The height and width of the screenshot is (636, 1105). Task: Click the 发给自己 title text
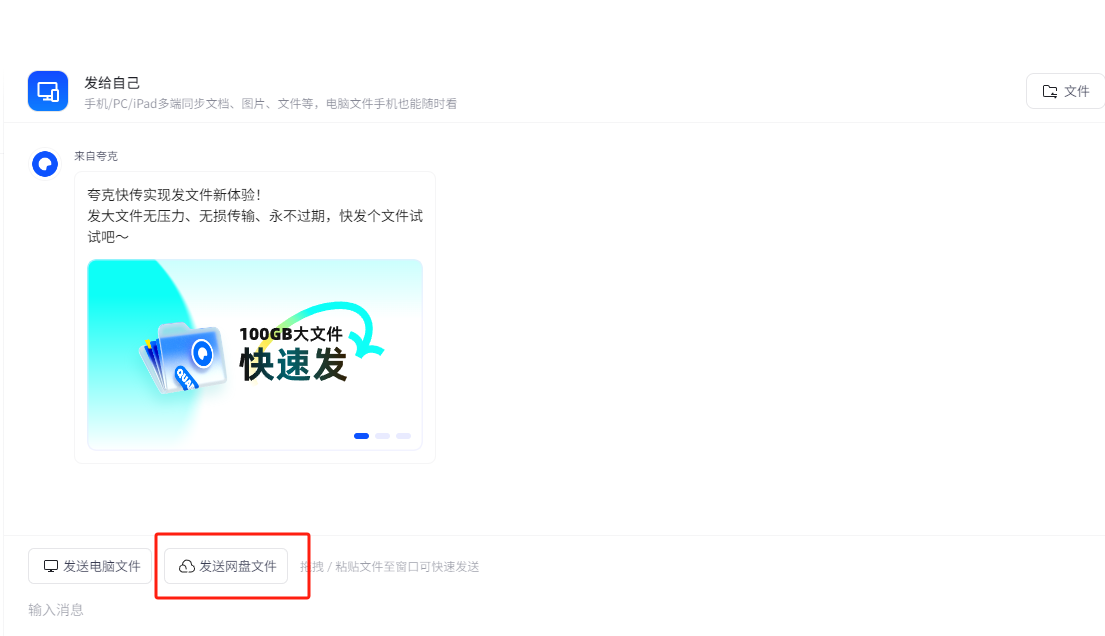(112, 82)
